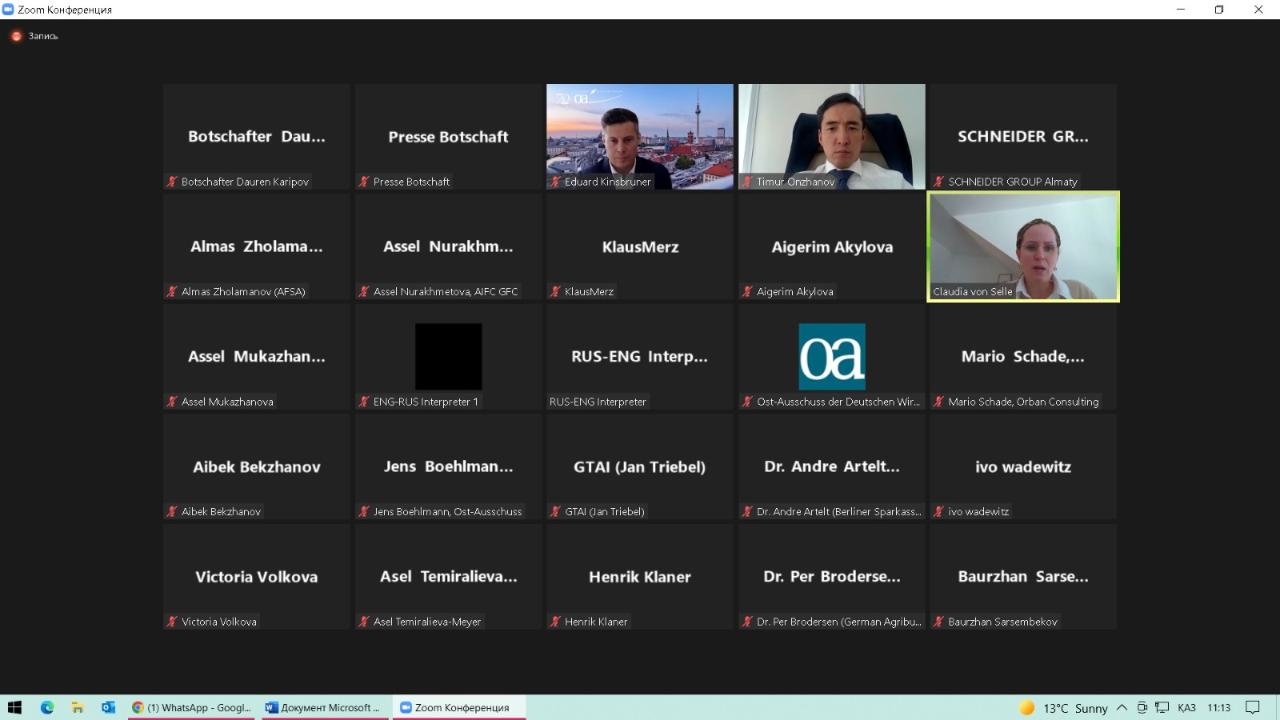This screenshot has height=720, width=1280.
Task: Click the Zoom logo in the title bar
Action: click(8, 9)
